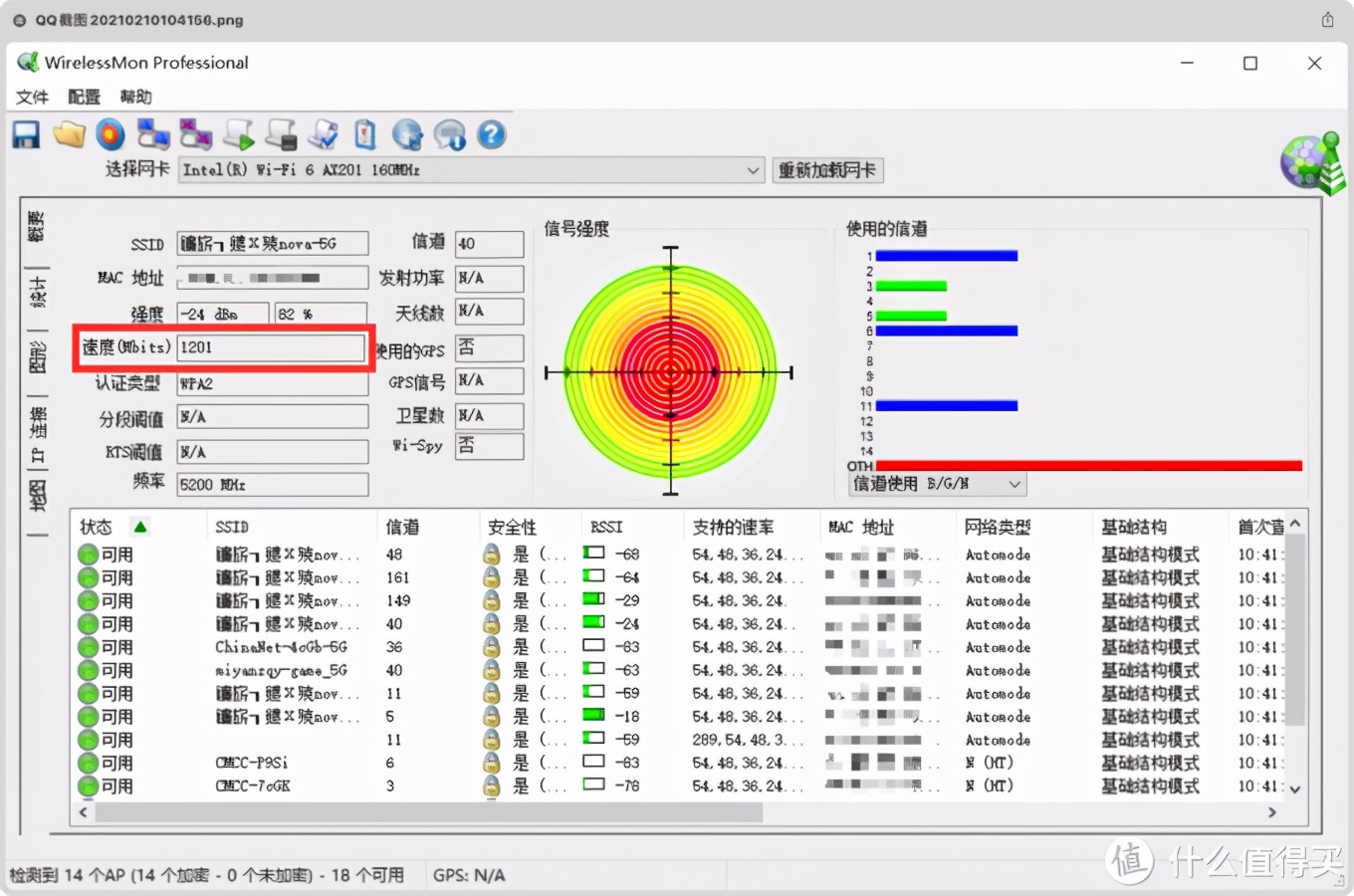Click the RSSI bar for the -29 signal row

click(x=594, y=600)
